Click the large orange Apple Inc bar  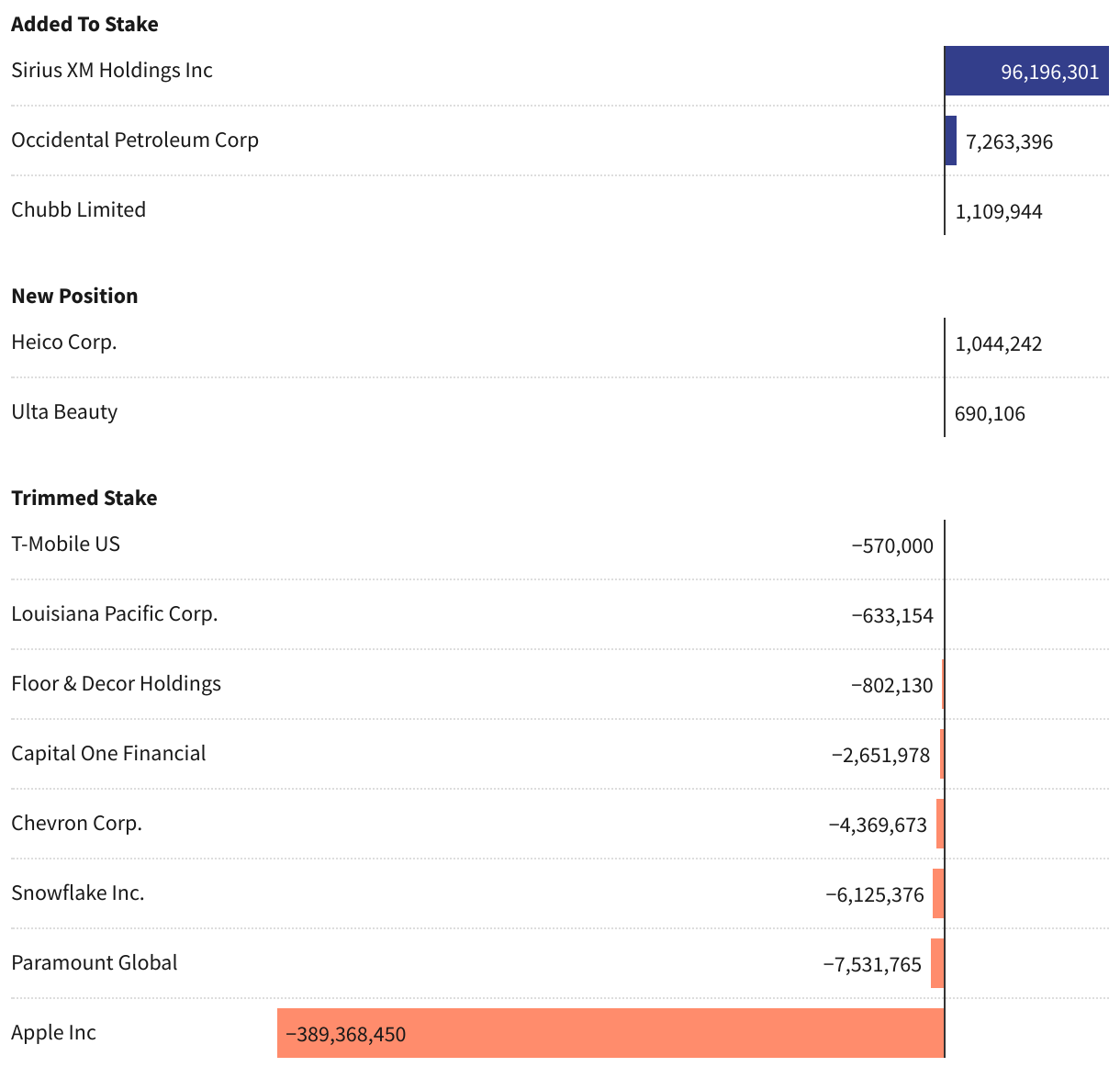(x=643, y=1034)
